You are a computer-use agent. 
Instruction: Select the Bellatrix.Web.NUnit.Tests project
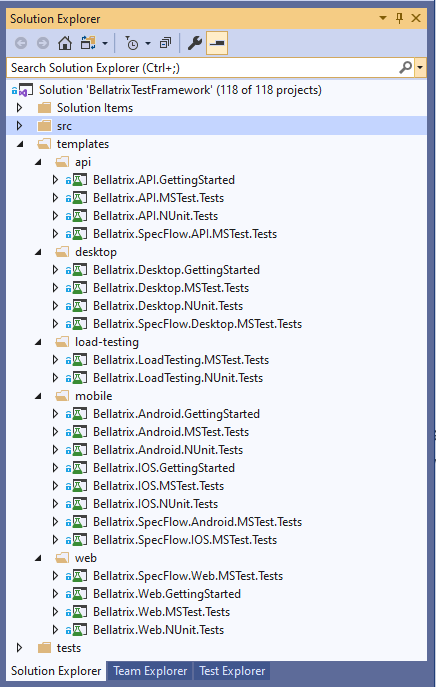[158, 630]
